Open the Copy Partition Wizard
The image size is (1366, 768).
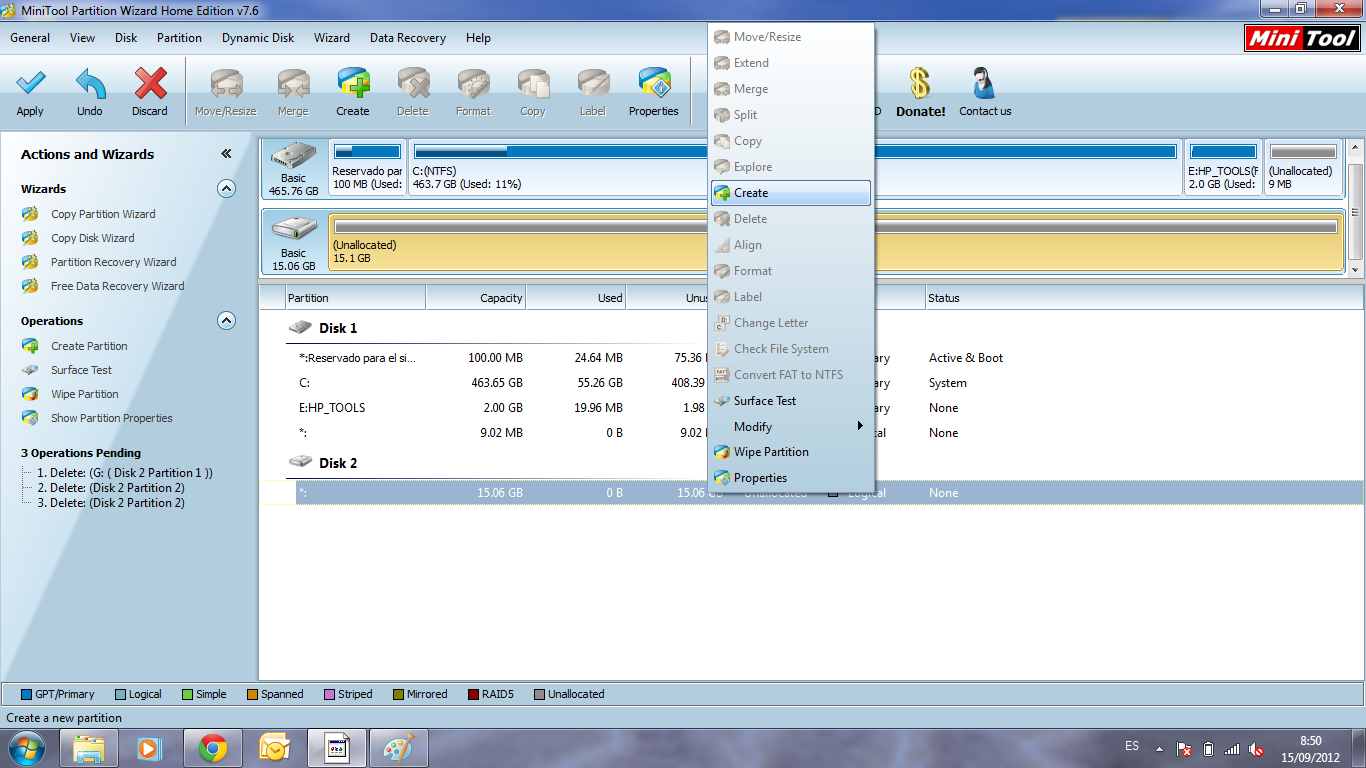pyautogui.click(x=103, y=214)
